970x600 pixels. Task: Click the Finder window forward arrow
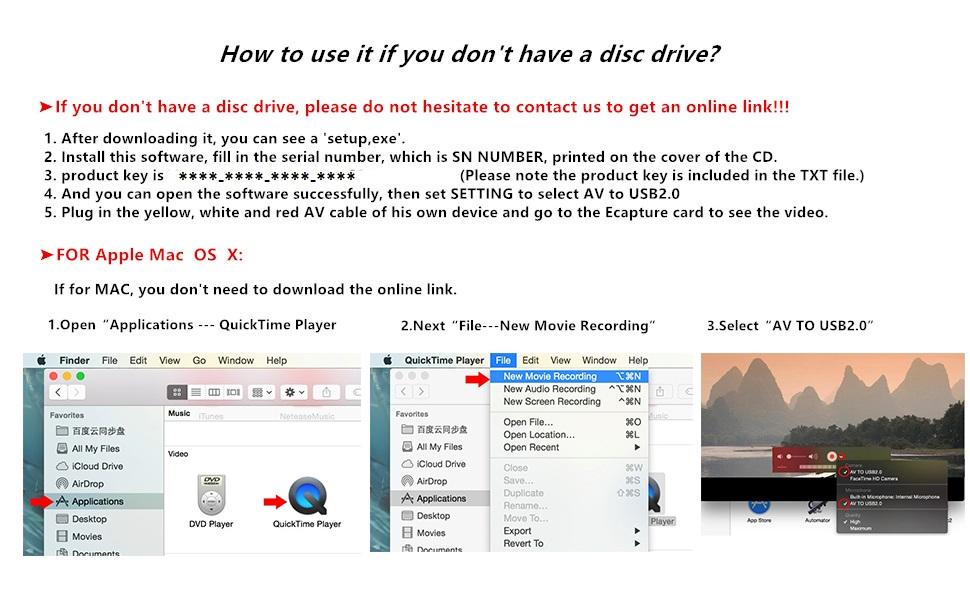click(76, 392)
